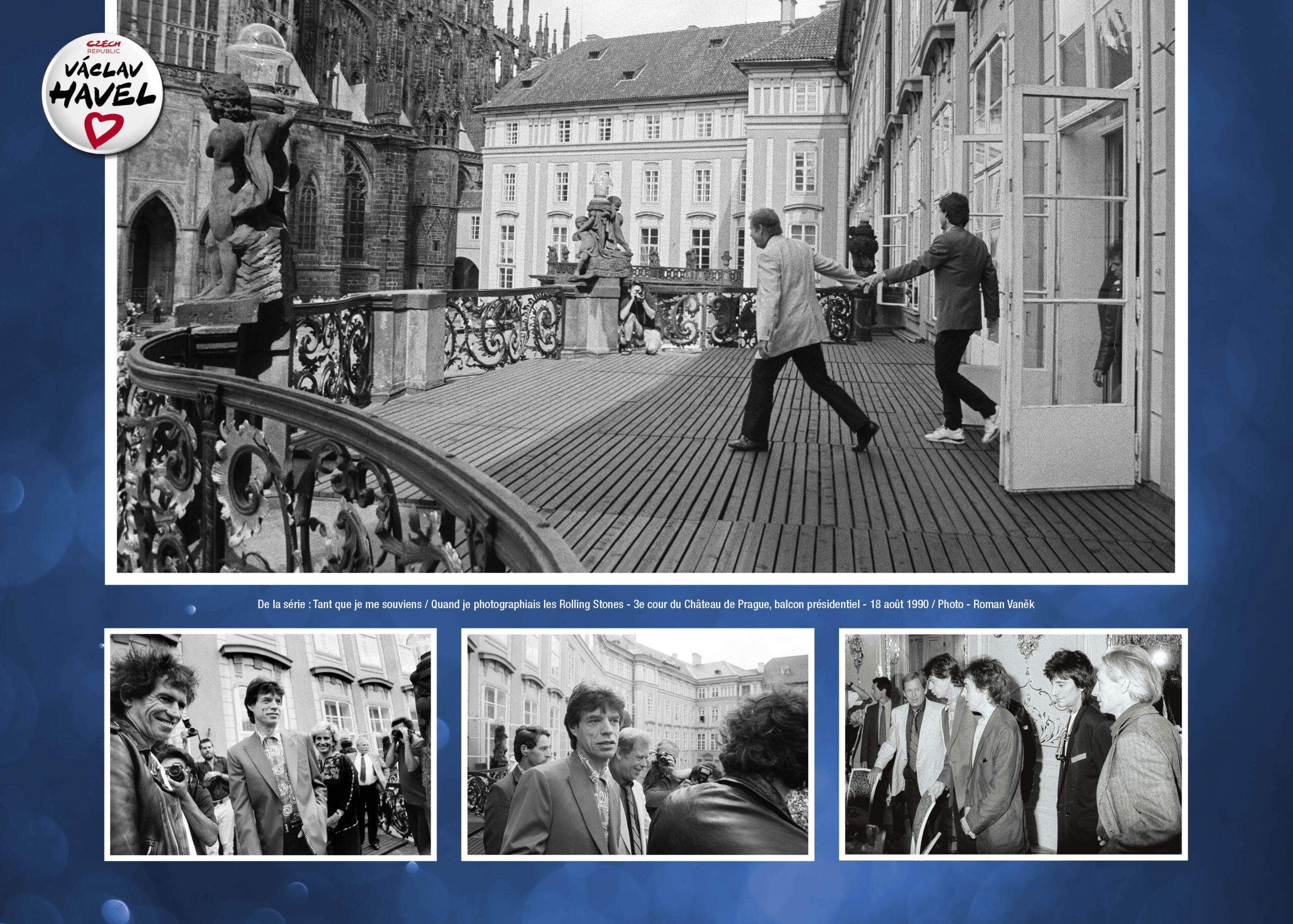Image resolution: width=1293 pixels, height=924 pixels.
Task: Click the 'Czech Republic' text on the badge
Action: (x=103, y=46)
